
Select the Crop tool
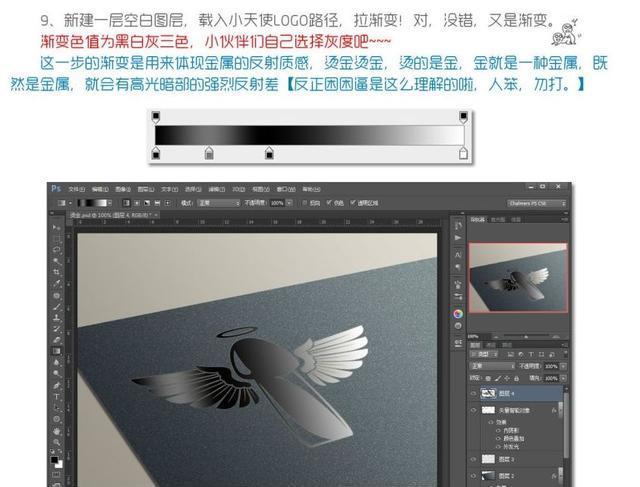coord(56,272)
